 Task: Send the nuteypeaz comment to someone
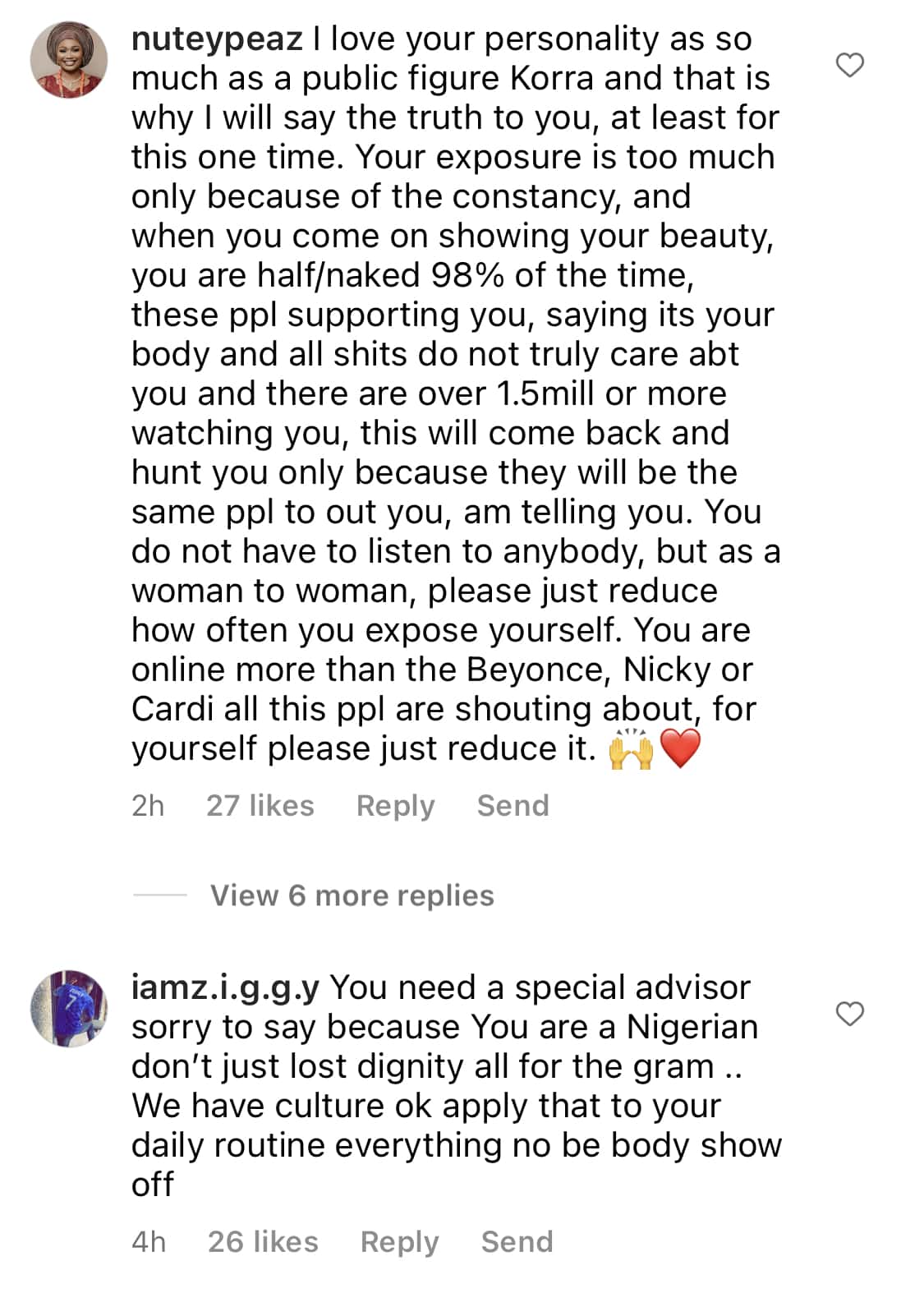tap(513, 806)
